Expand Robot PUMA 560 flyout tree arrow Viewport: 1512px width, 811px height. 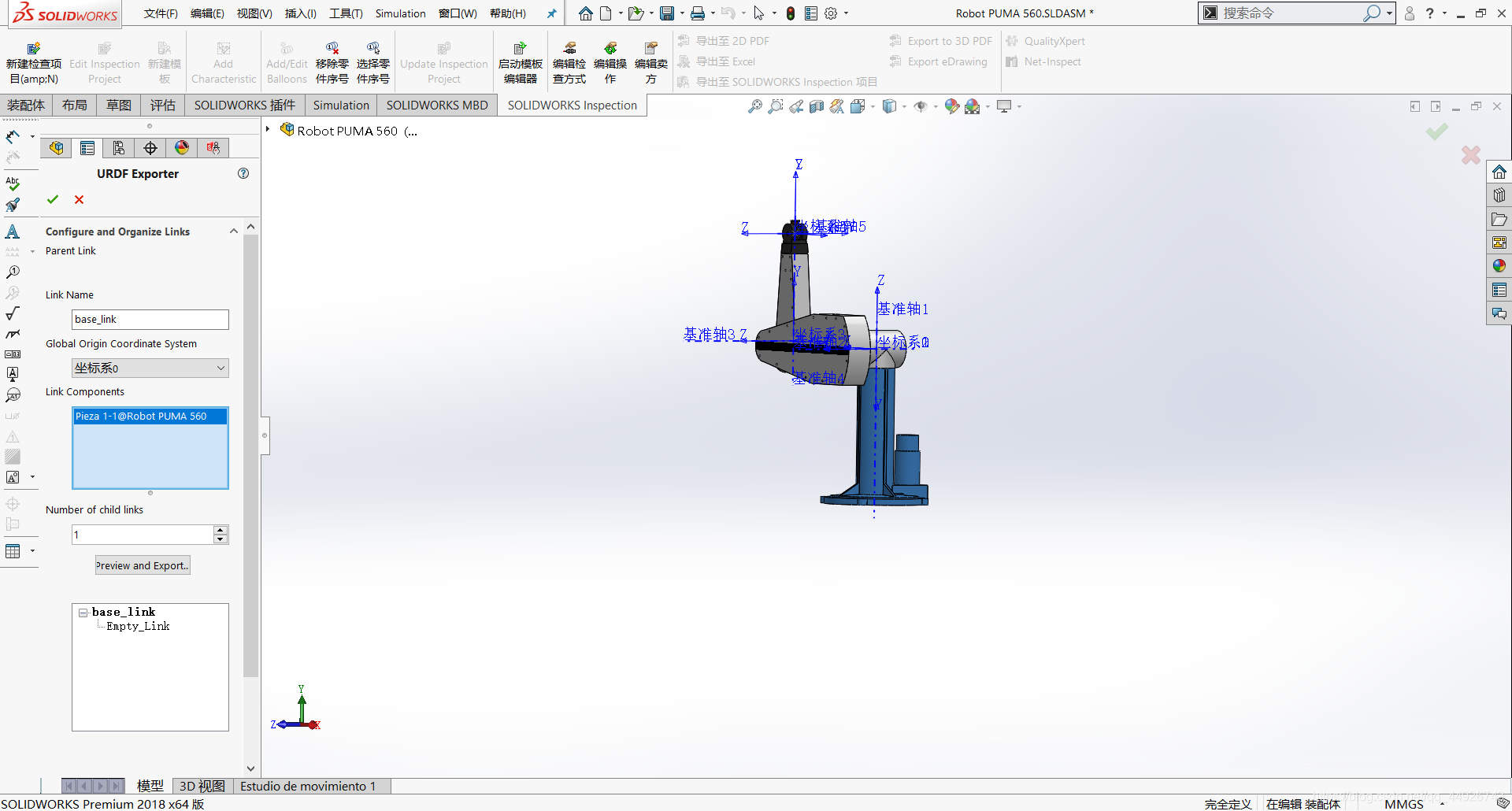coord(268,130)
